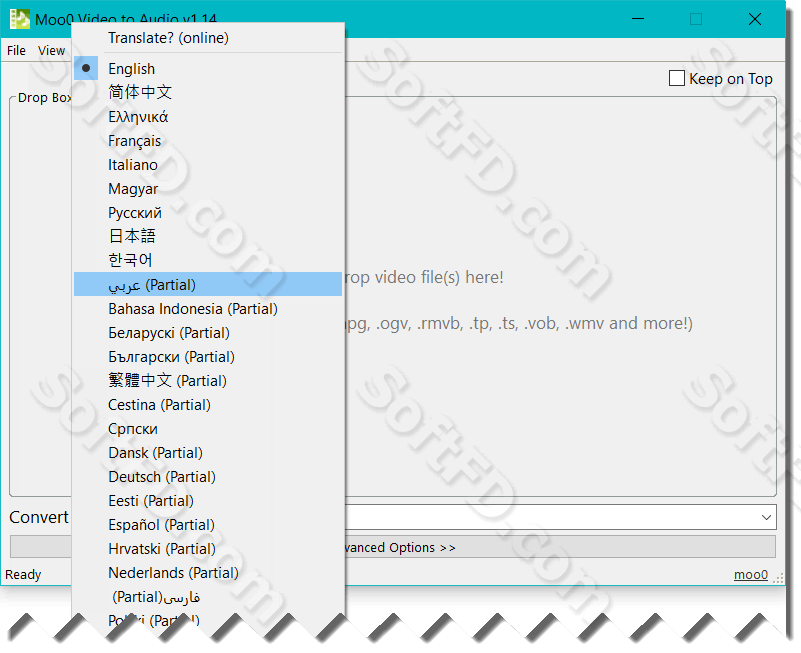This screenshot has width=801, height=653.
Task: Open the moo0 website link
Action: click(x=750, y=575)
